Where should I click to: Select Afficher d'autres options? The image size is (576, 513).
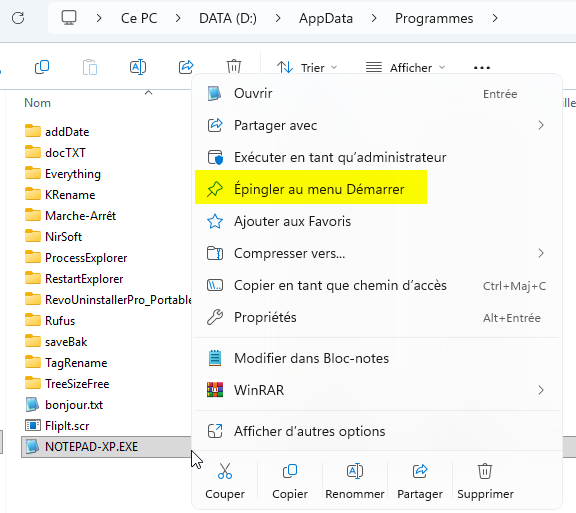(377, 431)
